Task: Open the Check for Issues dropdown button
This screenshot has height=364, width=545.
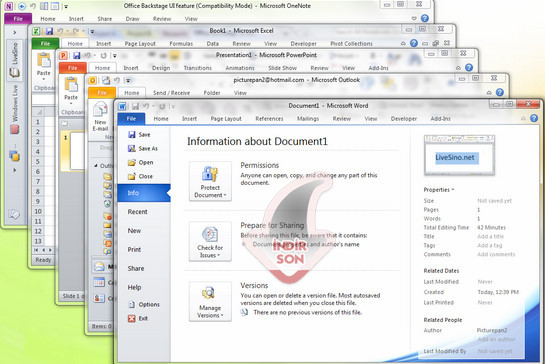Action: tap(210, 241)
